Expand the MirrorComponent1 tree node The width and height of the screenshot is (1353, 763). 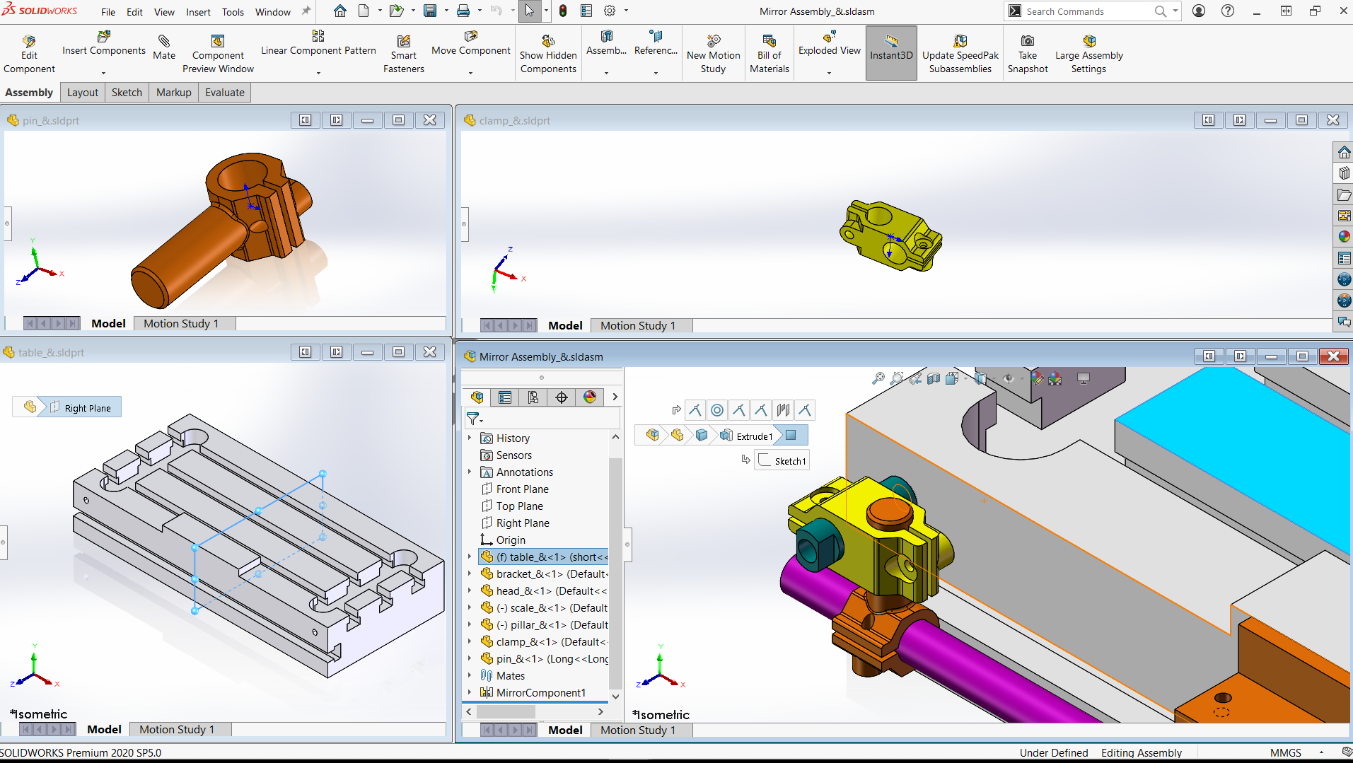470,693
